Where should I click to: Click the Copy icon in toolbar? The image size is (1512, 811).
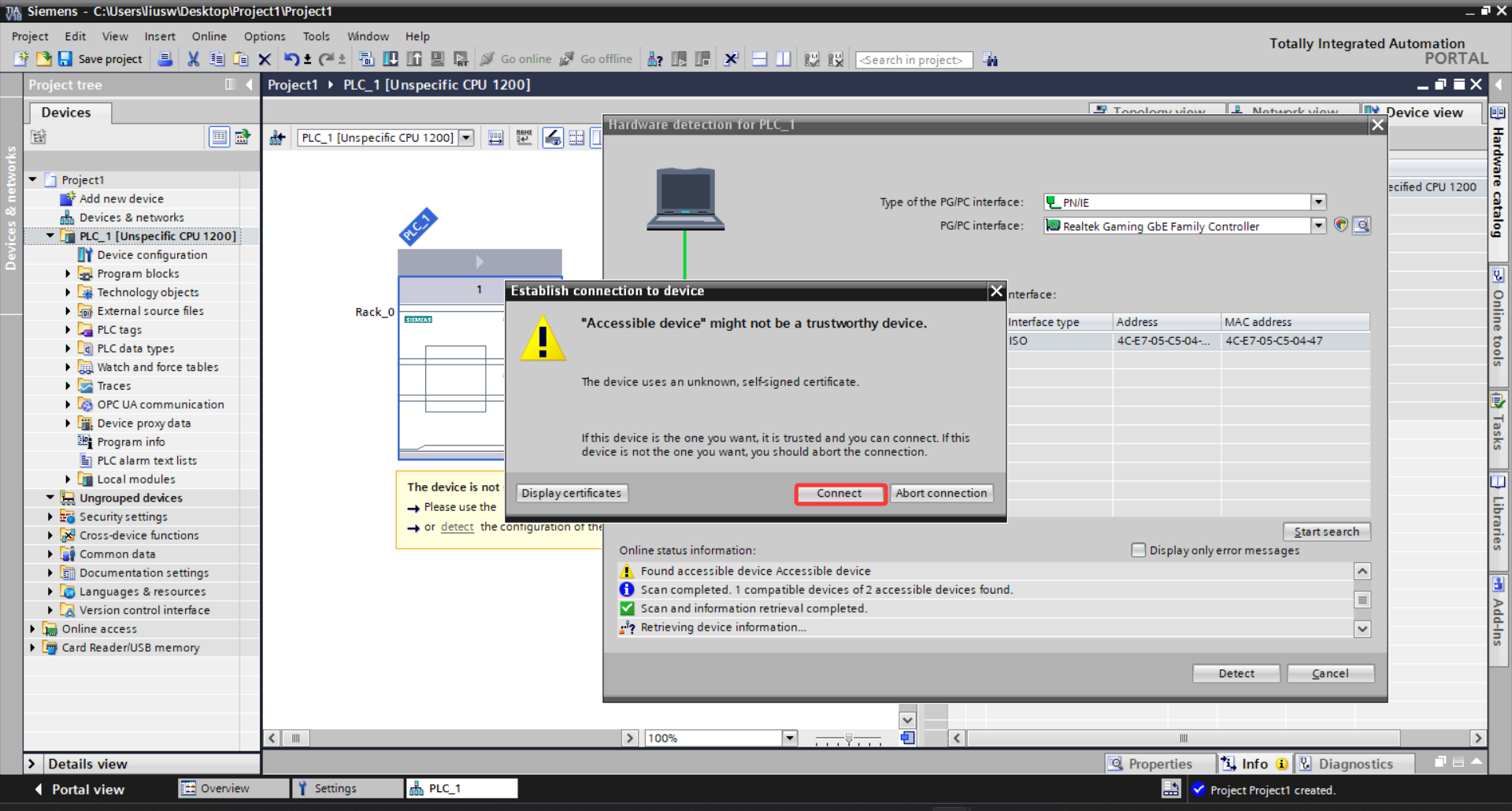click(217, 59)
